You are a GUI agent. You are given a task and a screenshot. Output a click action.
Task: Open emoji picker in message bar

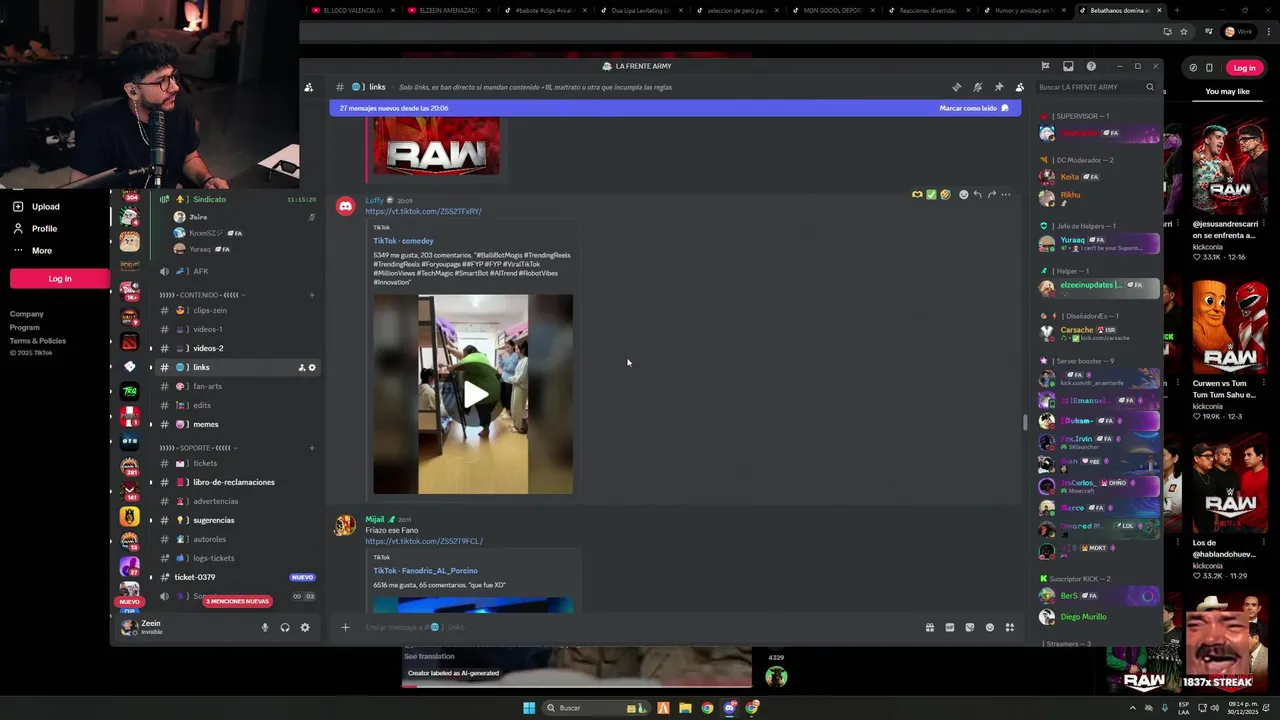(x=989, y=627)
